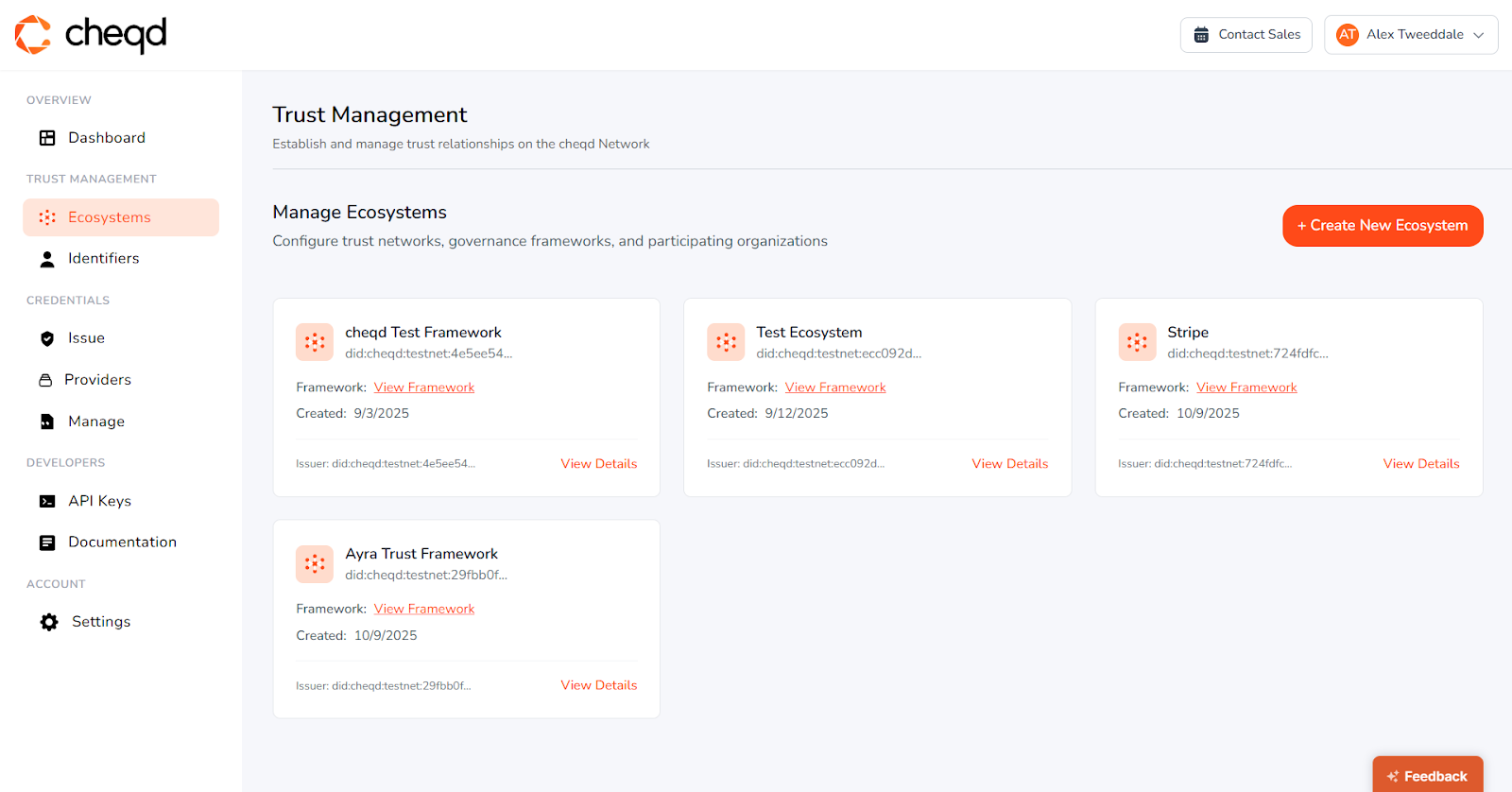
Task: Click the Ayra Trust Framework card icon
Action: pyautogui.click(x=315, y=564)
